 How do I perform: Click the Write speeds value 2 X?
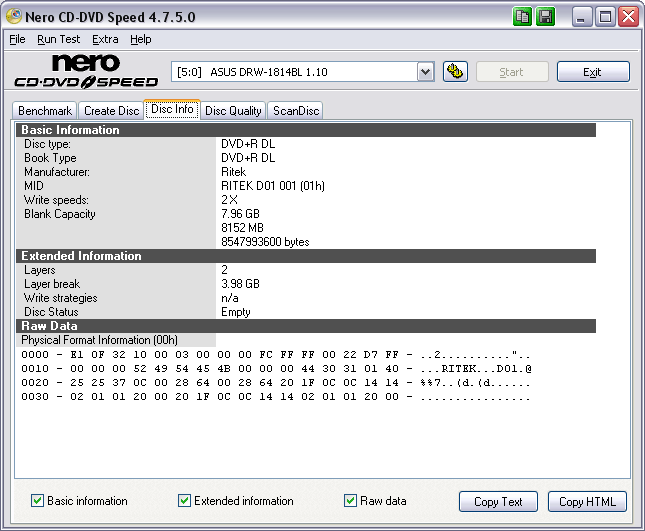(229, 200)
